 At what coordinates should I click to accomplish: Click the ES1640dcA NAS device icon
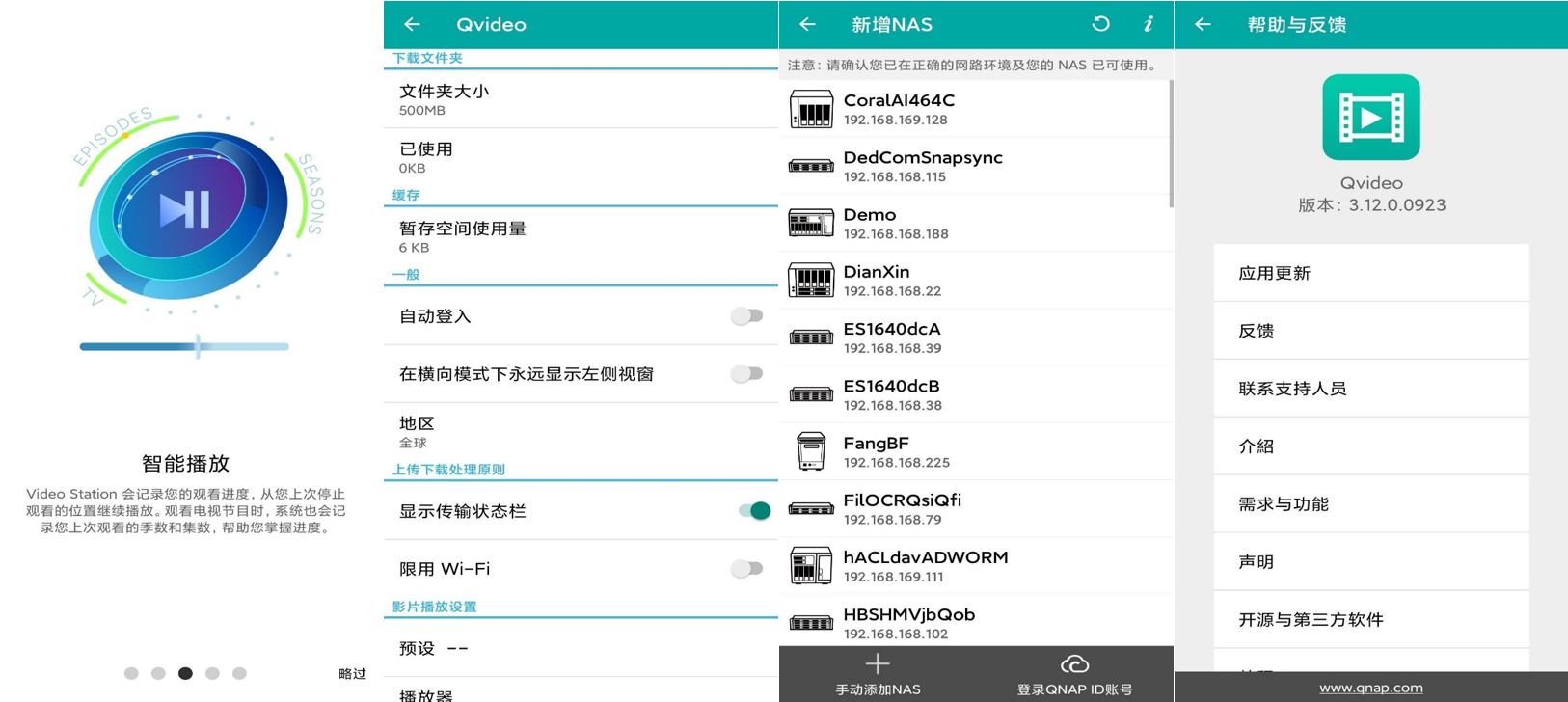811,337
